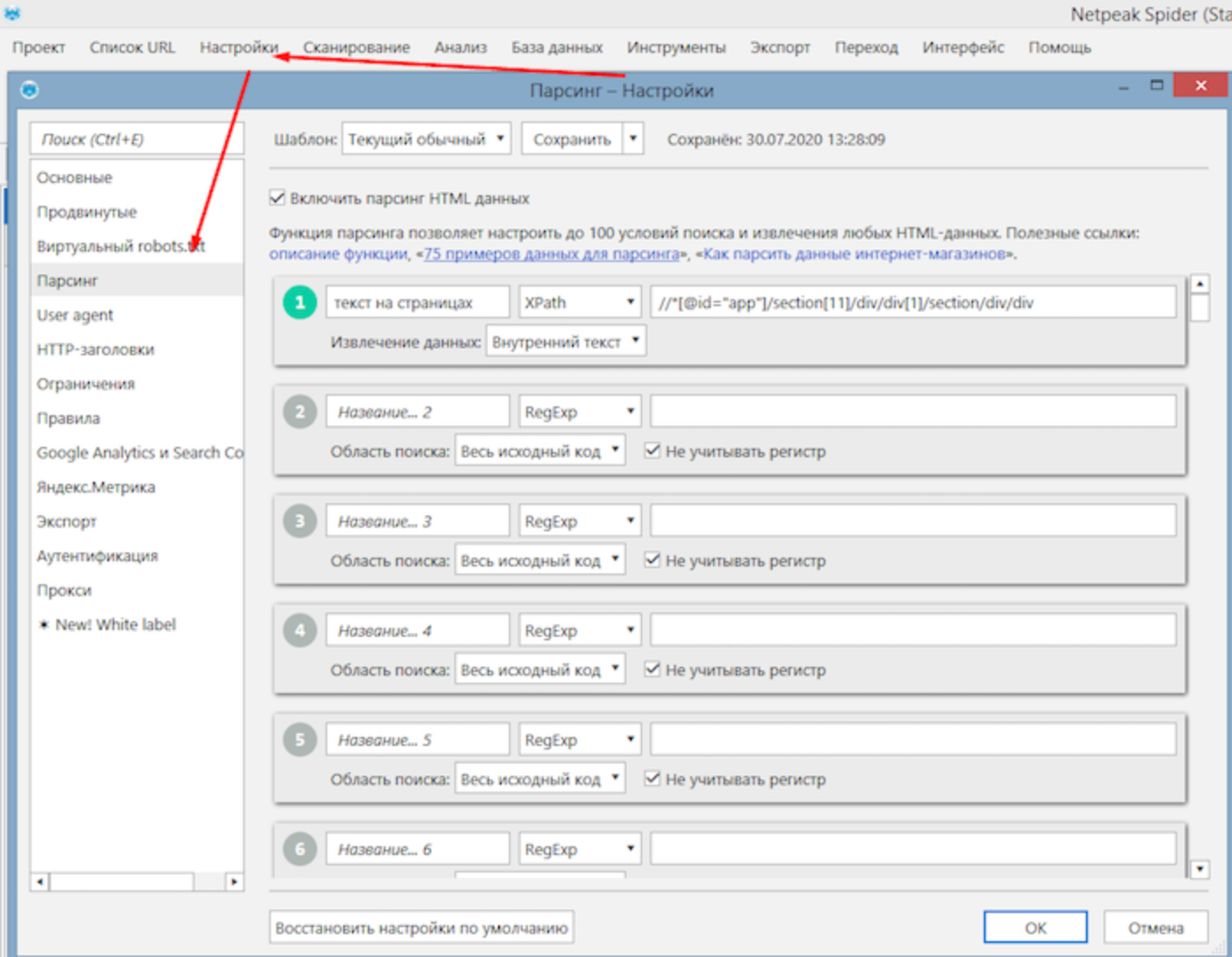Open the 'Шаблон' template dropdown
The image size is (1232, 957).
[426, 139]
